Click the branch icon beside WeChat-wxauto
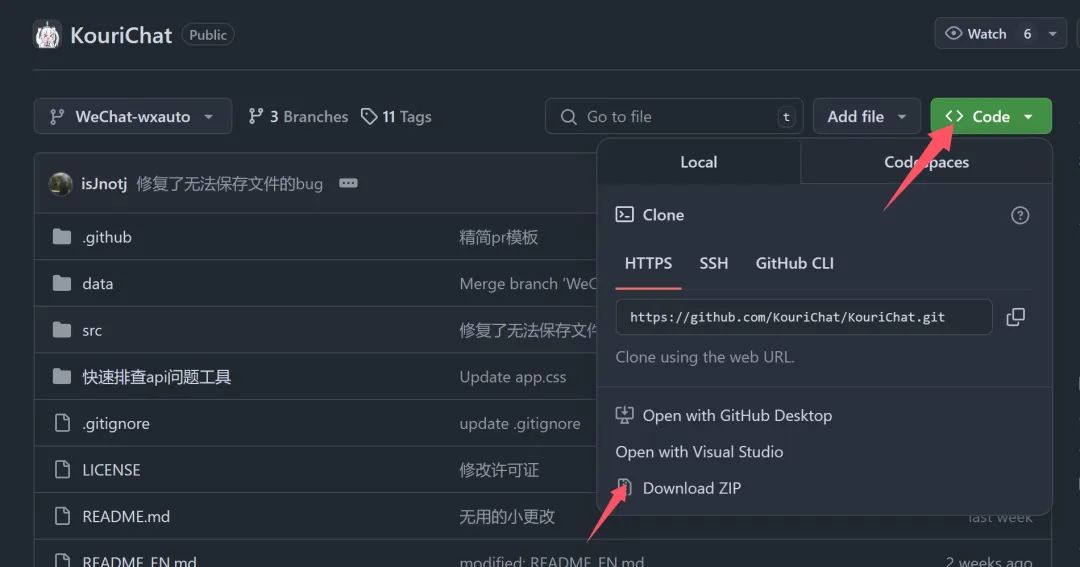This screenshot has height=567, width=1080. pos(57,117)
